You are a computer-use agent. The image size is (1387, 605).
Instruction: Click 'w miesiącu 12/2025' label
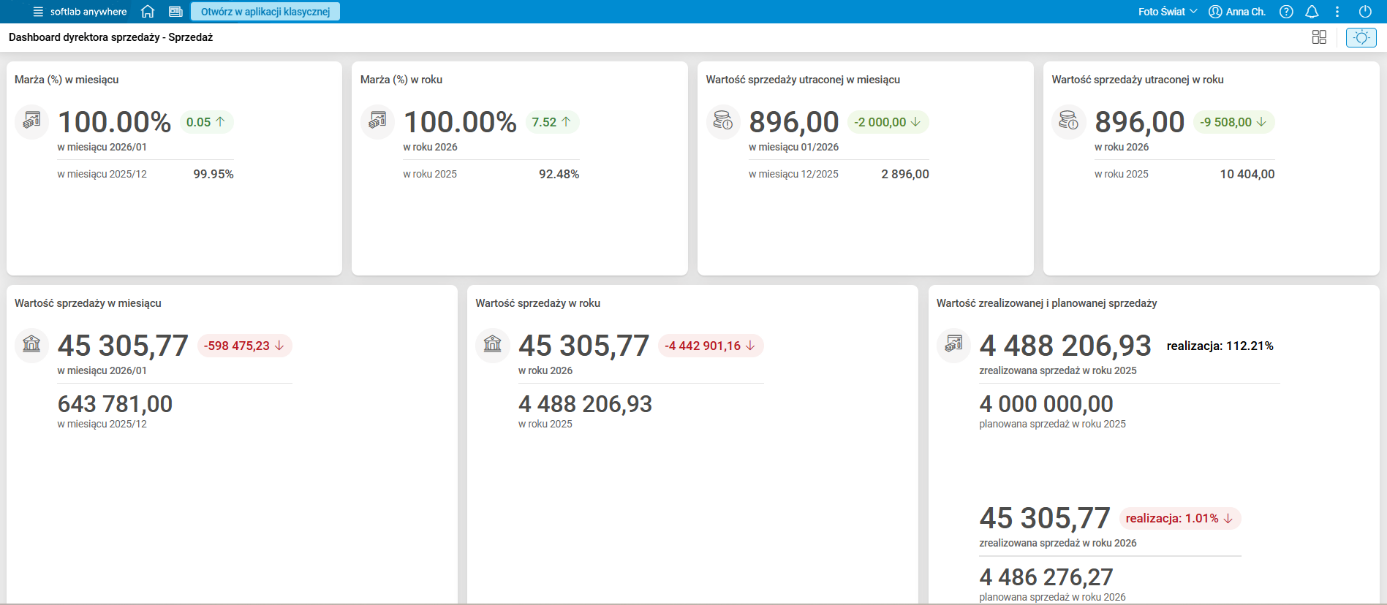tap(794, 174)
